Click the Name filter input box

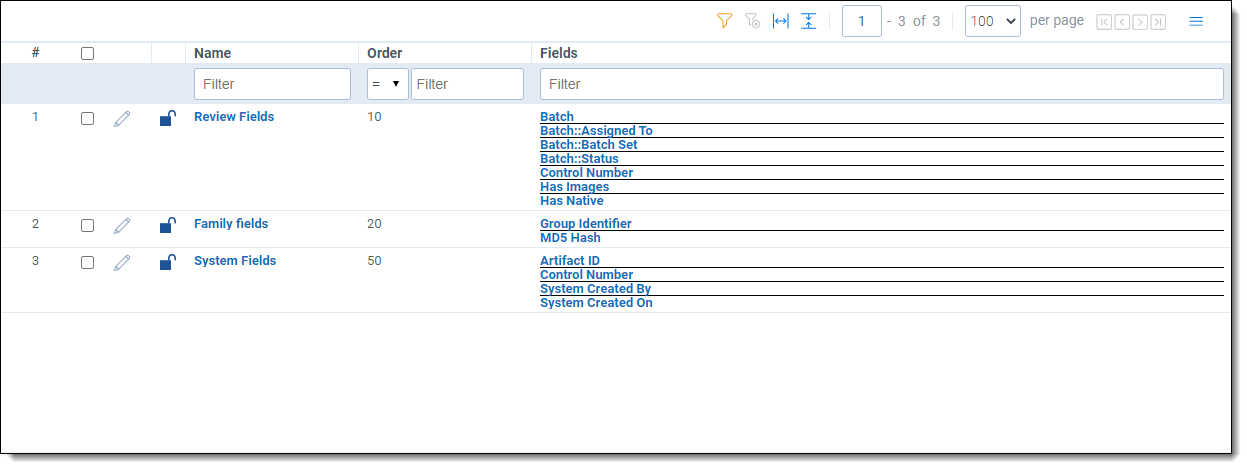[272, 84]
